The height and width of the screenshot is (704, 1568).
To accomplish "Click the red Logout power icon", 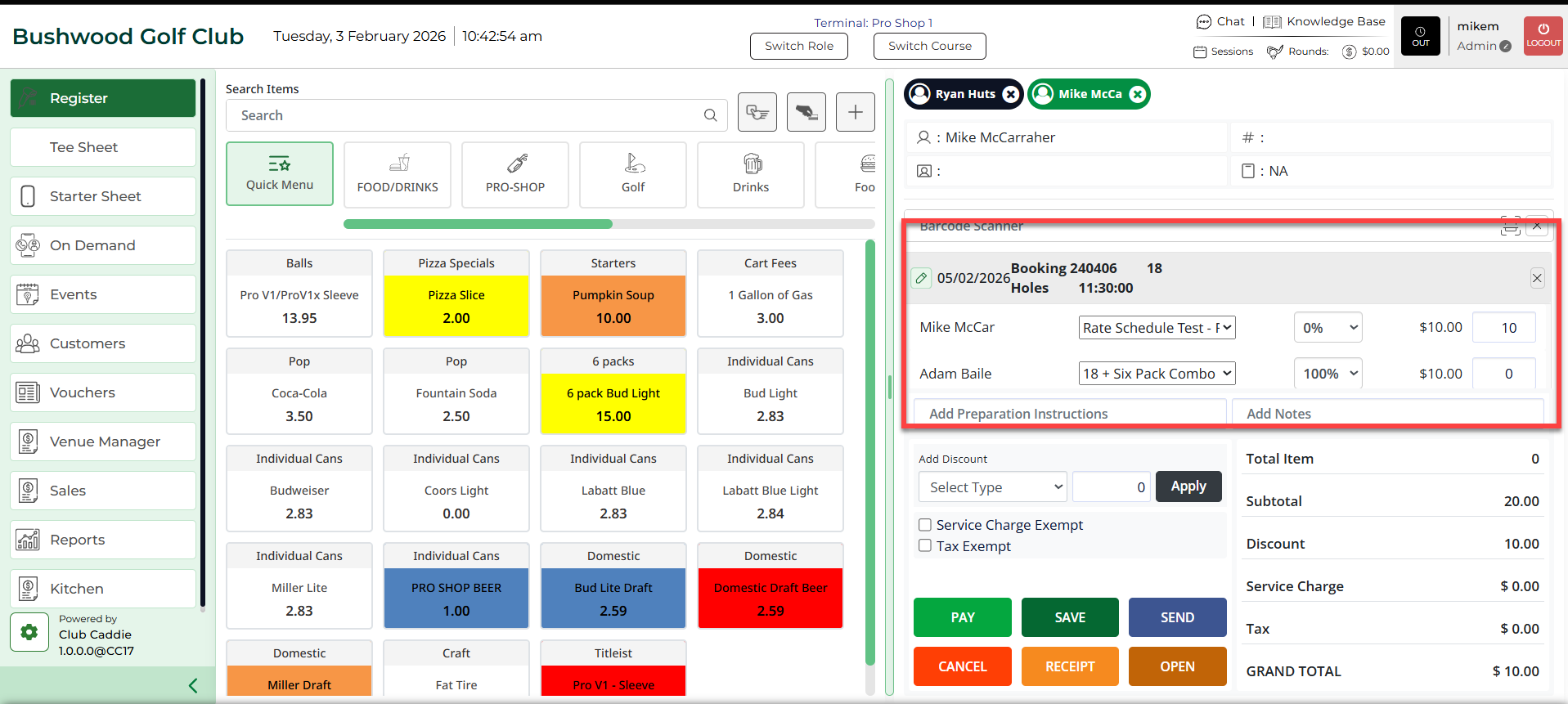I will pyautogui.click(x=1543, y=36).
